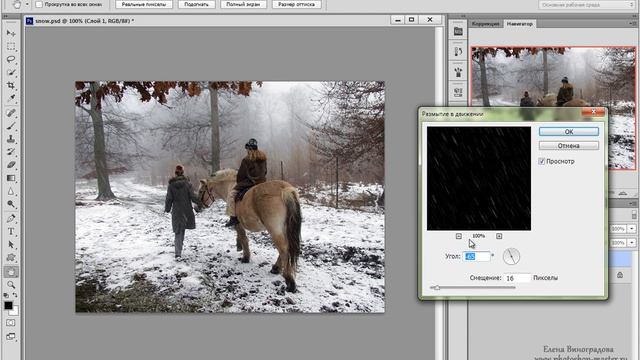Toggle the 'Просмотр' preview checkbox

tap(542, 161)
